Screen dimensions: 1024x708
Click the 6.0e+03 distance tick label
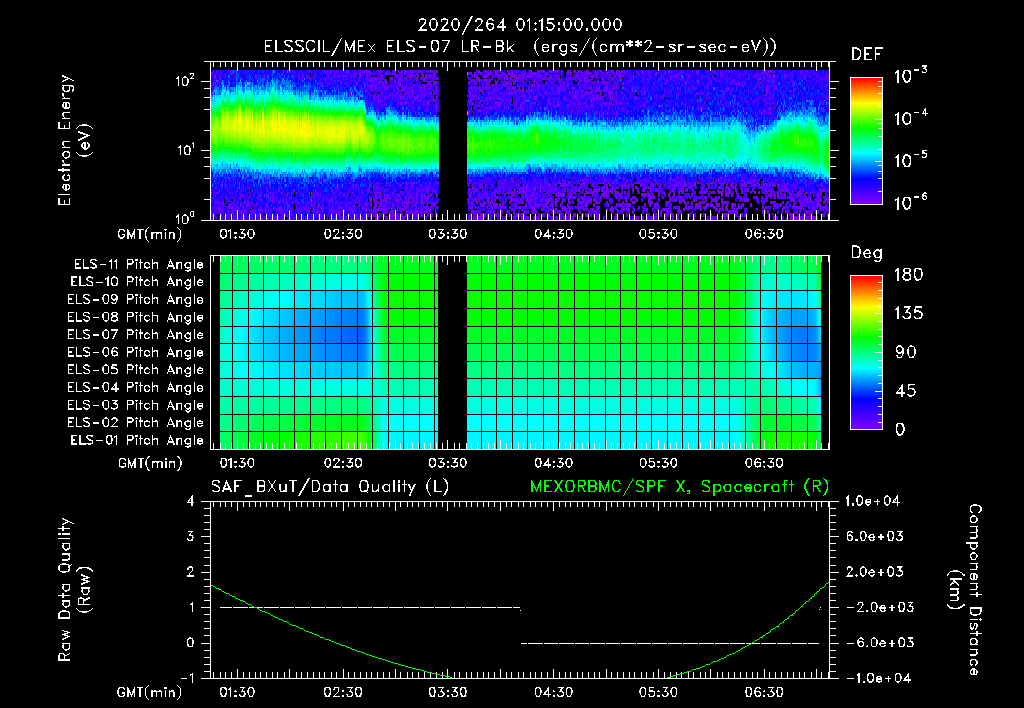tap(874, 536)
